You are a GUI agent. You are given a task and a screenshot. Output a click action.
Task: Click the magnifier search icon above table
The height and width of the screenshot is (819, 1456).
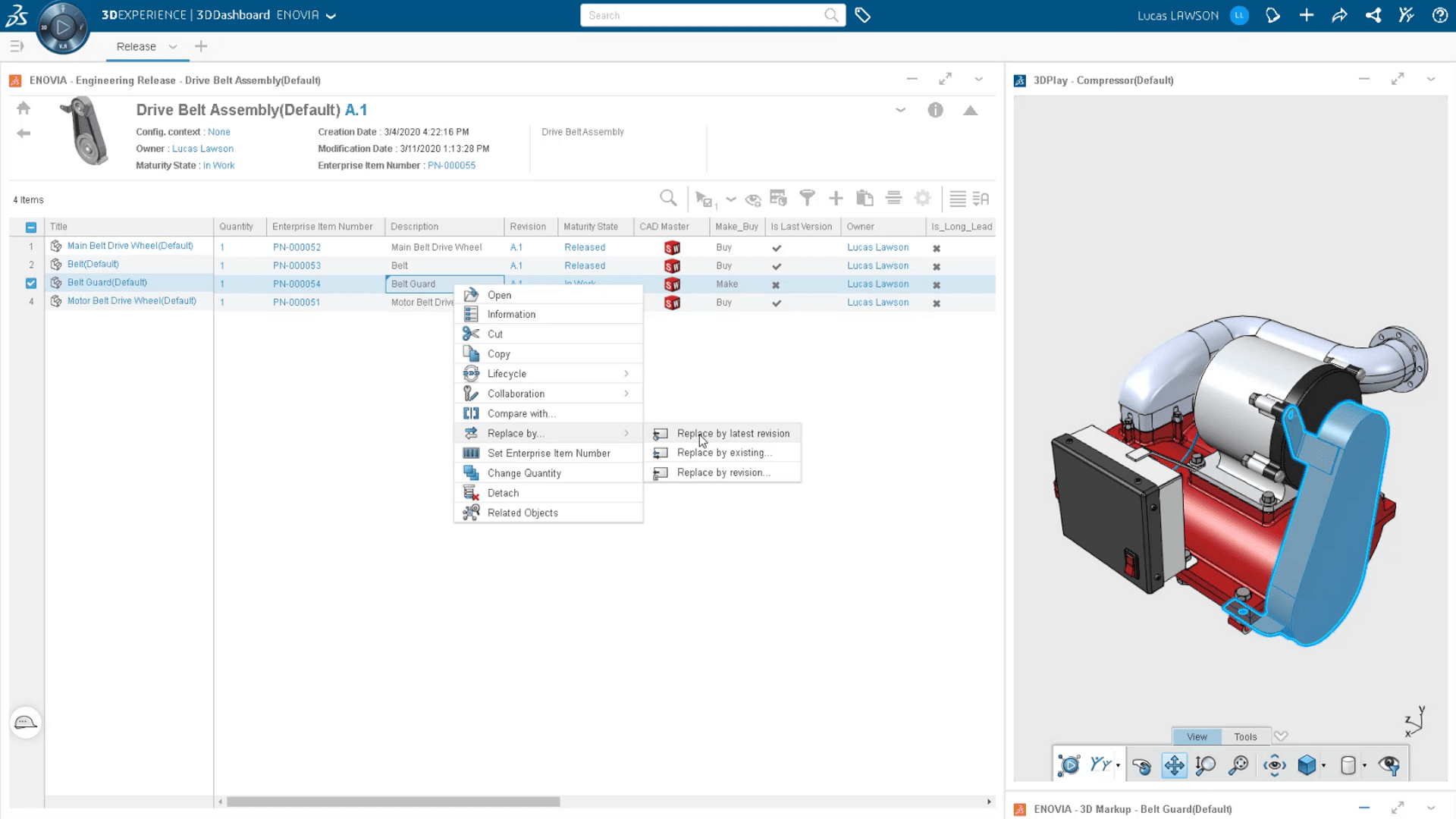667,199
